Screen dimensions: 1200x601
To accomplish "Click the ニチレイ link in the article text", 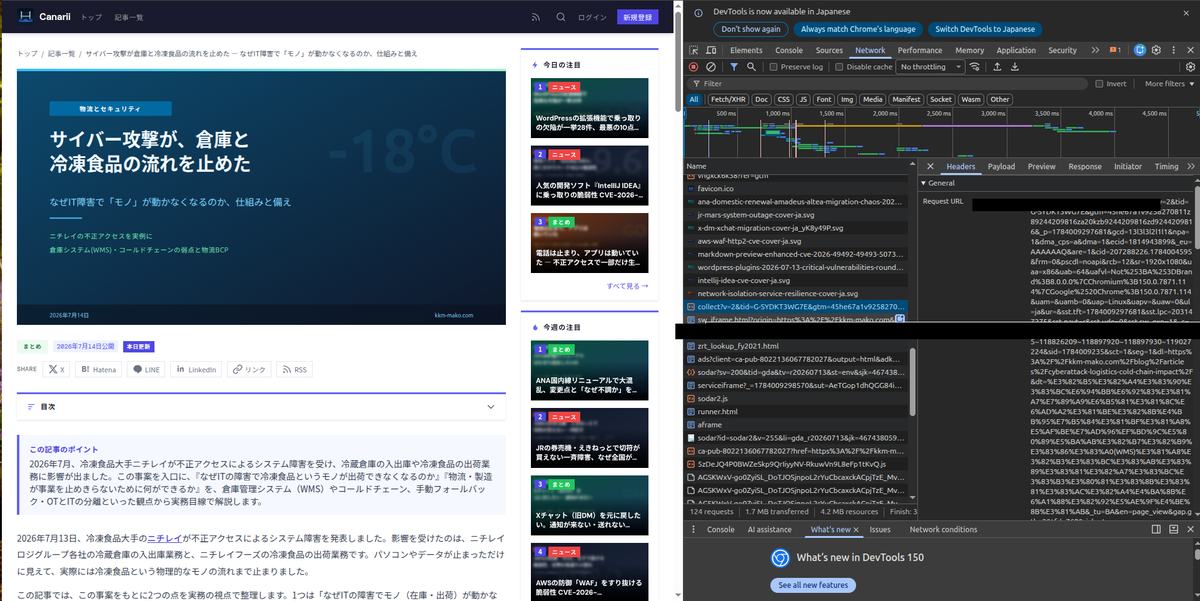I will [164, 538].
